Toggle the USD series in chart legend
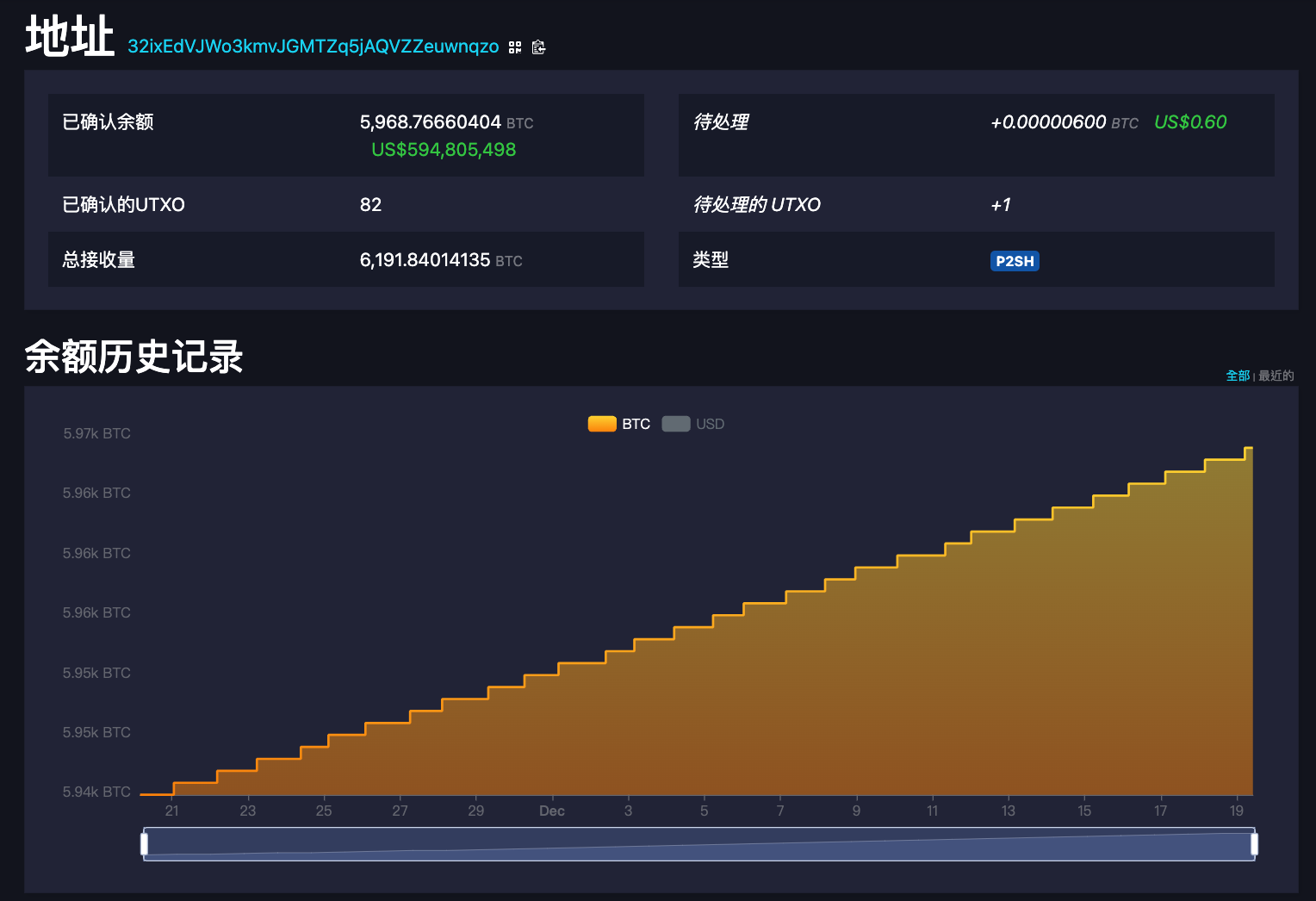Screen dimensions: 1316x901 (693, 424)
